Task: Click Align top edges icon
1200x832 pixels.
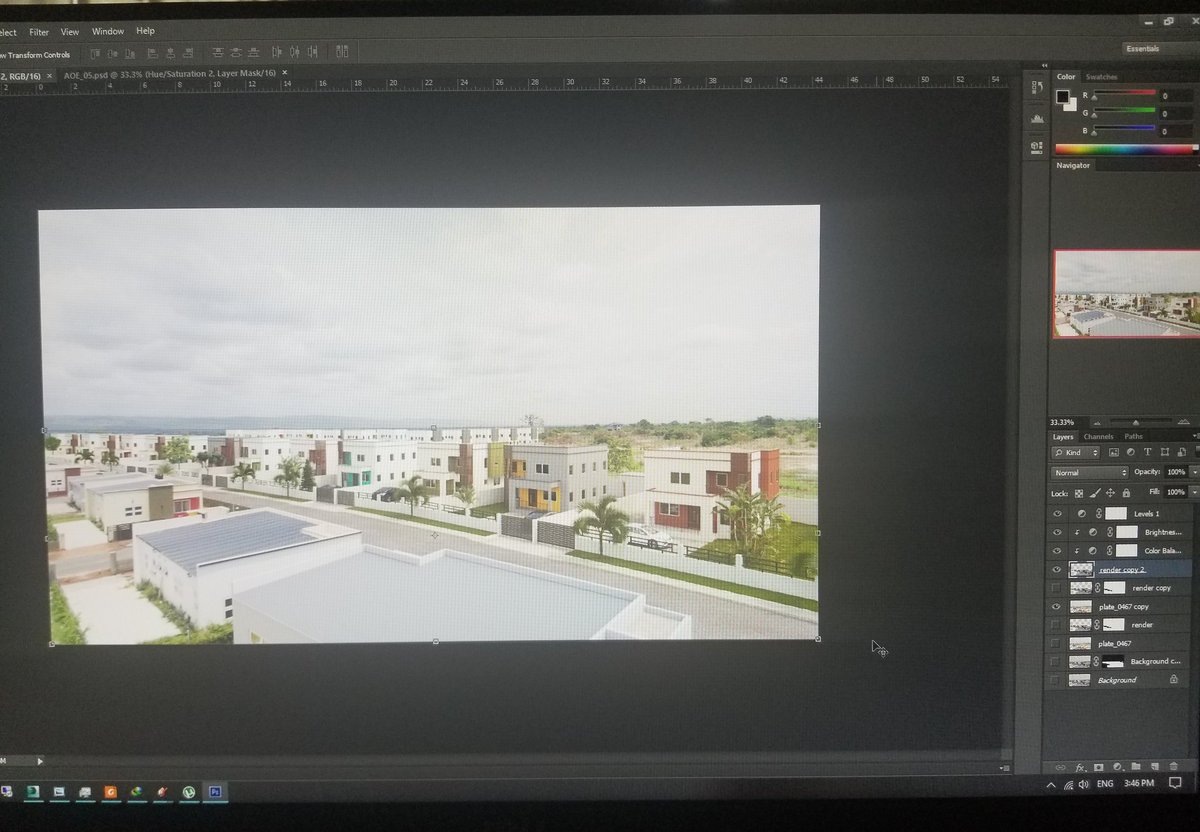Action: (x=96, y=54)
